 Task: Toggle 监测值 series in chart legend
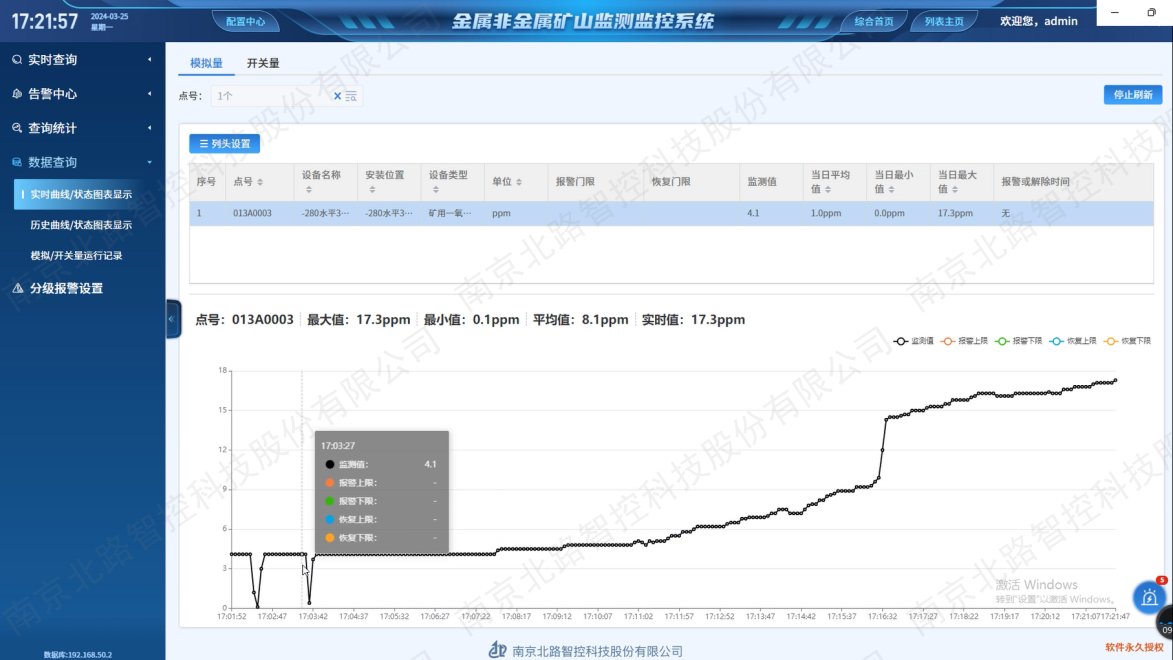point(914,341)
